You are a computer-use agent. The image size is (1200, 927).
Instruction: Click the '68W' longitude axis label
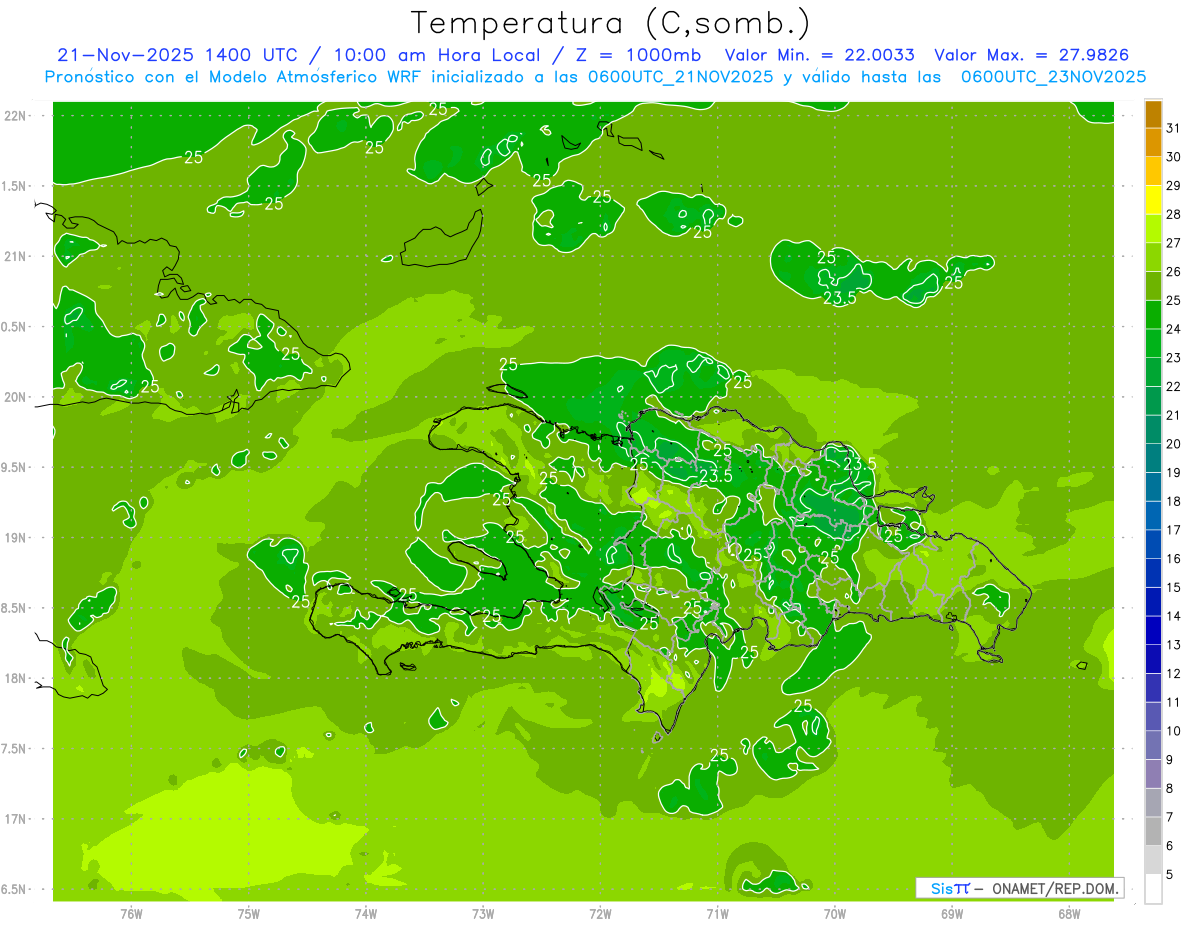pyautogui.click(x=1068, y=914)
